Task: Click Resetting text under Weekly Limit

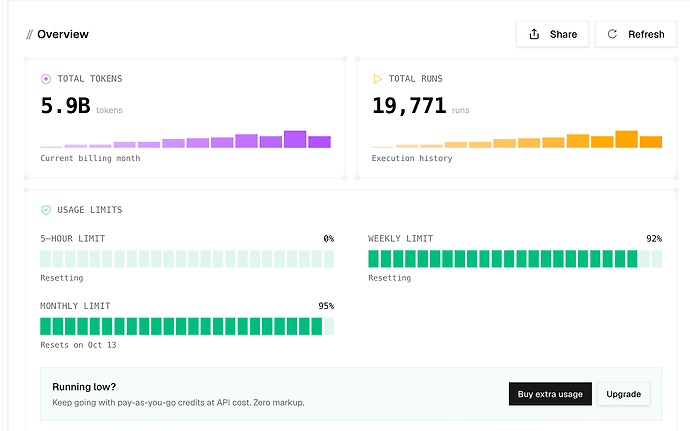Action: [x=389, y=278]
